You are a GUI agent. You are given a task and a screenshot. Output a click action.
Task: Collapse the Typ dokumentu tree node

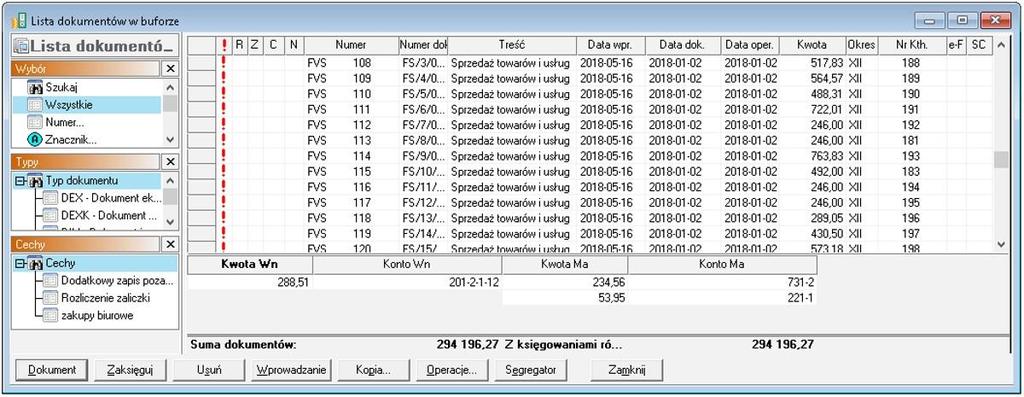(x=19, y=181)
